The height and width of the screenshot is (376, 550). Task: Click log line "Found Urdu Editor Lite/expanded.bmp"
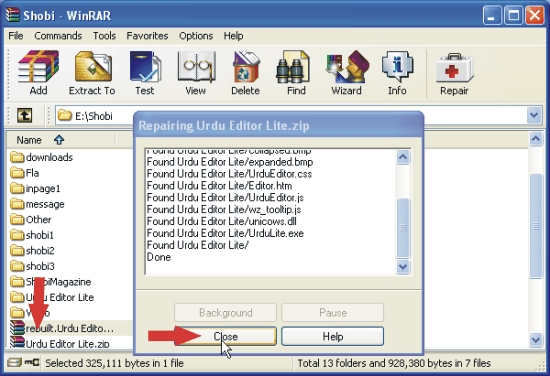coord(230,162)
